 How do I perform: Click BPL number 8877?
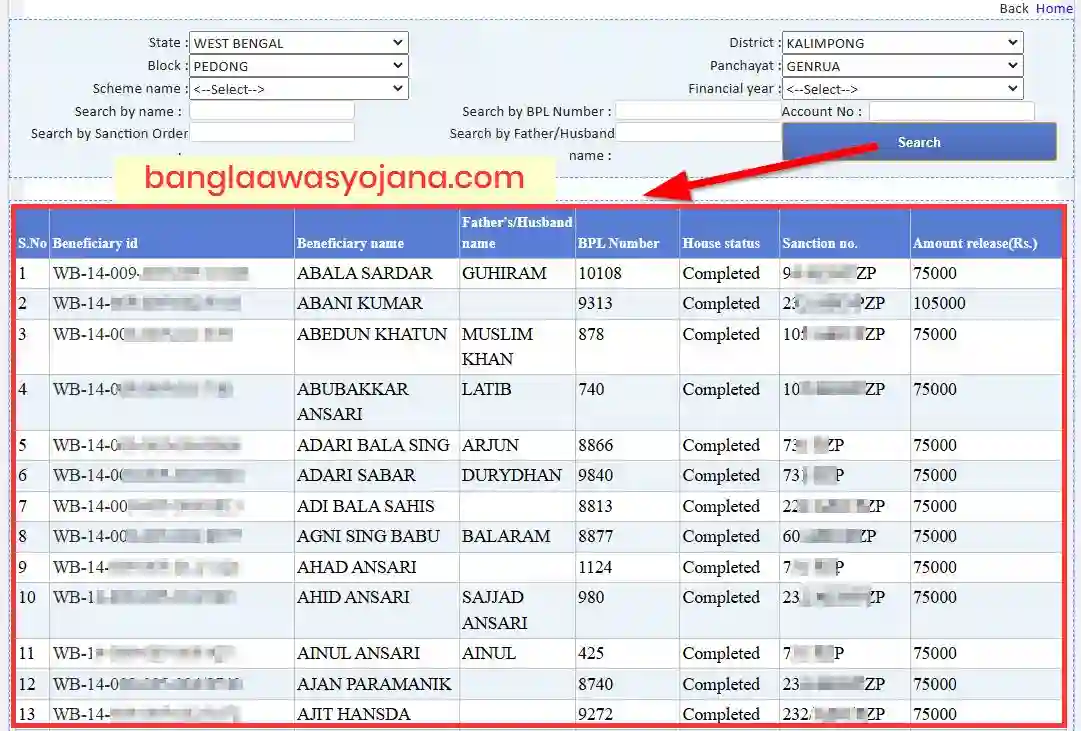tap(595, 536)
